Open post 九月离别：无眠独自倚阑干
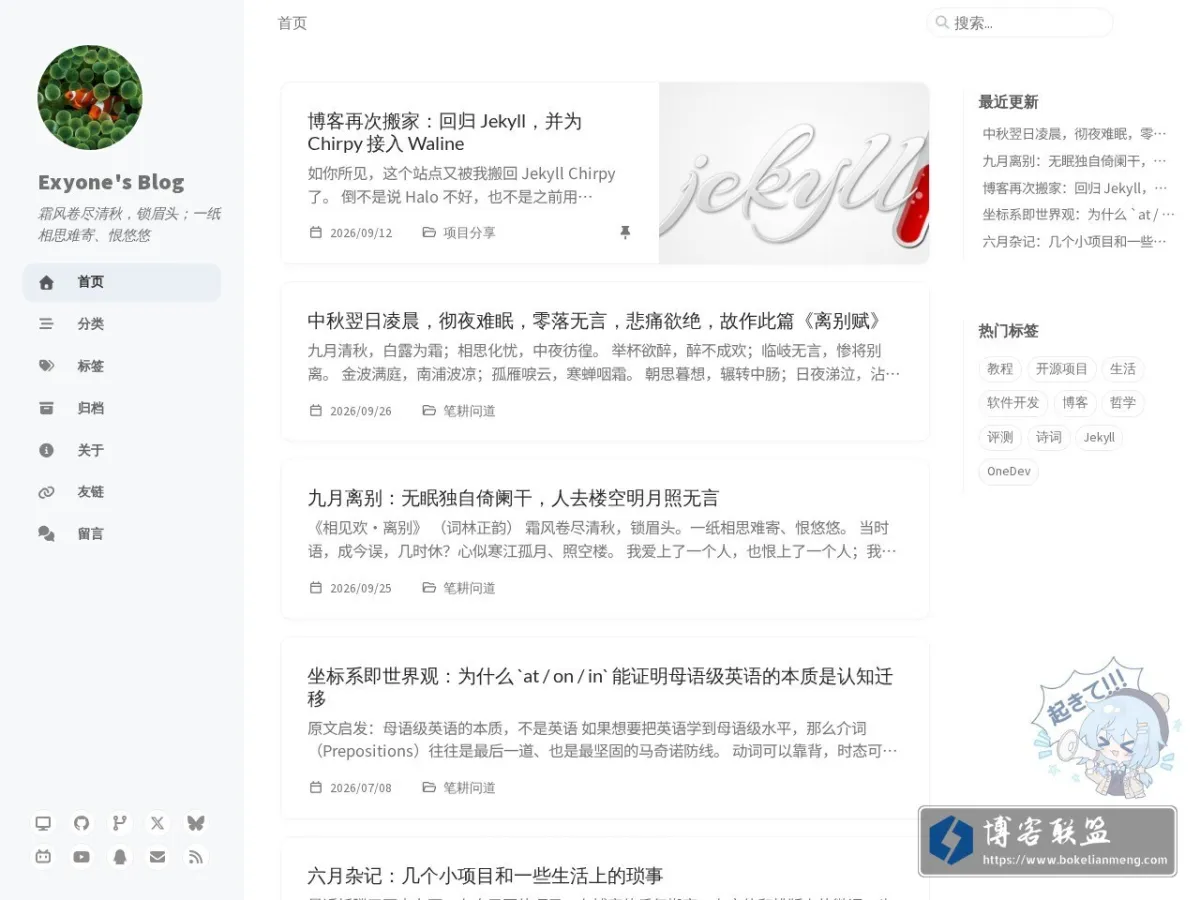 tap(513, 498)
